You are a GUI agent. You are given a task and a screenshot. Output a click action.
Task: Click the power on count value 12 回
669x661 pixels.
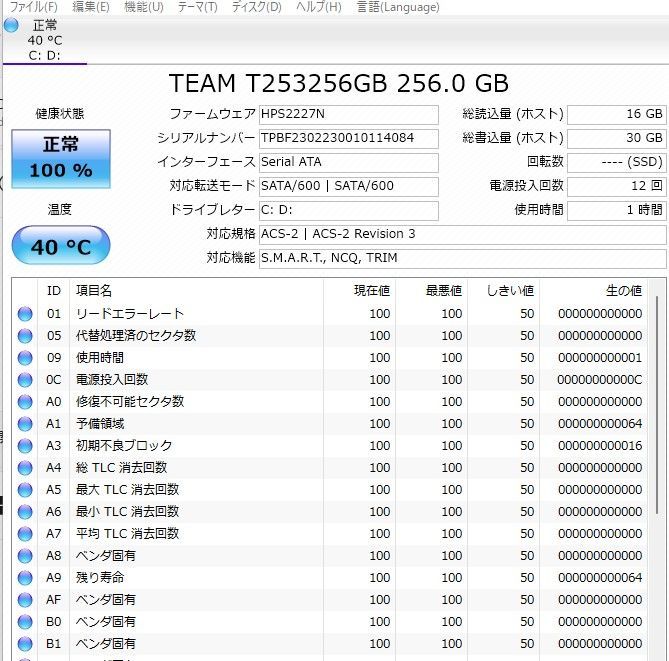617,186
